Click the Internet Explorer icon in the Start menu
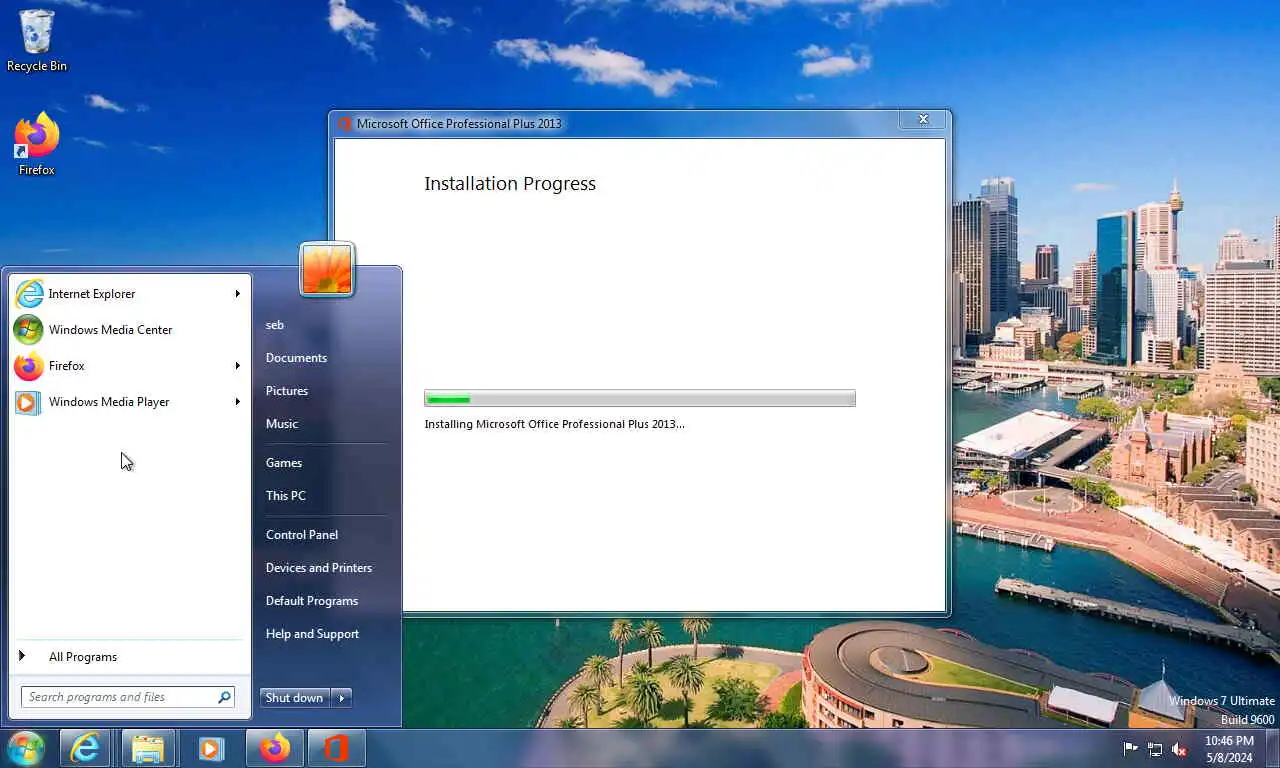The image size is (1280, 768). click(29, 294)
